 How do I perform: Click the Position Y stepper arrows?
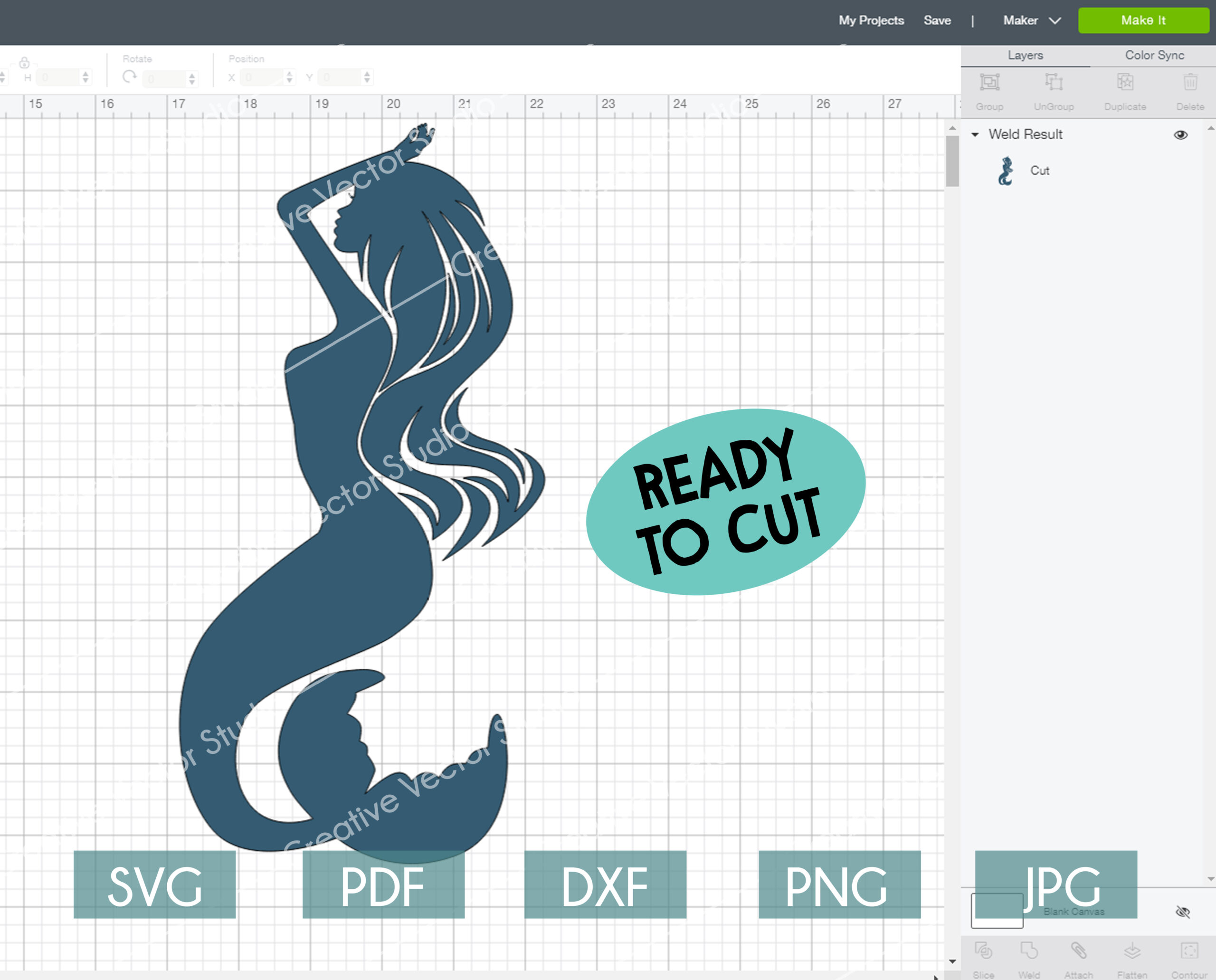click(367, 77)
